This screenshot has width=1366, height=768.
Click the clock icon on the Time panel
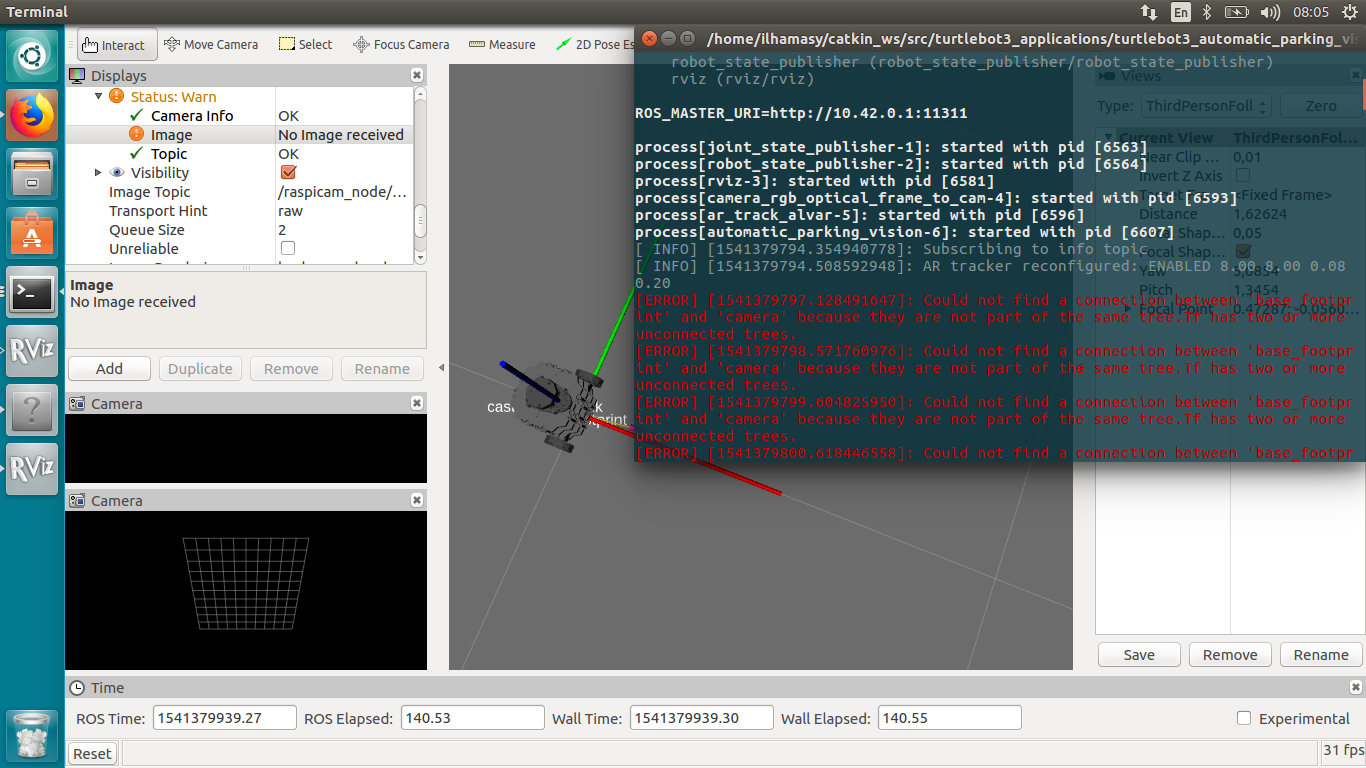tap(75, 687)
